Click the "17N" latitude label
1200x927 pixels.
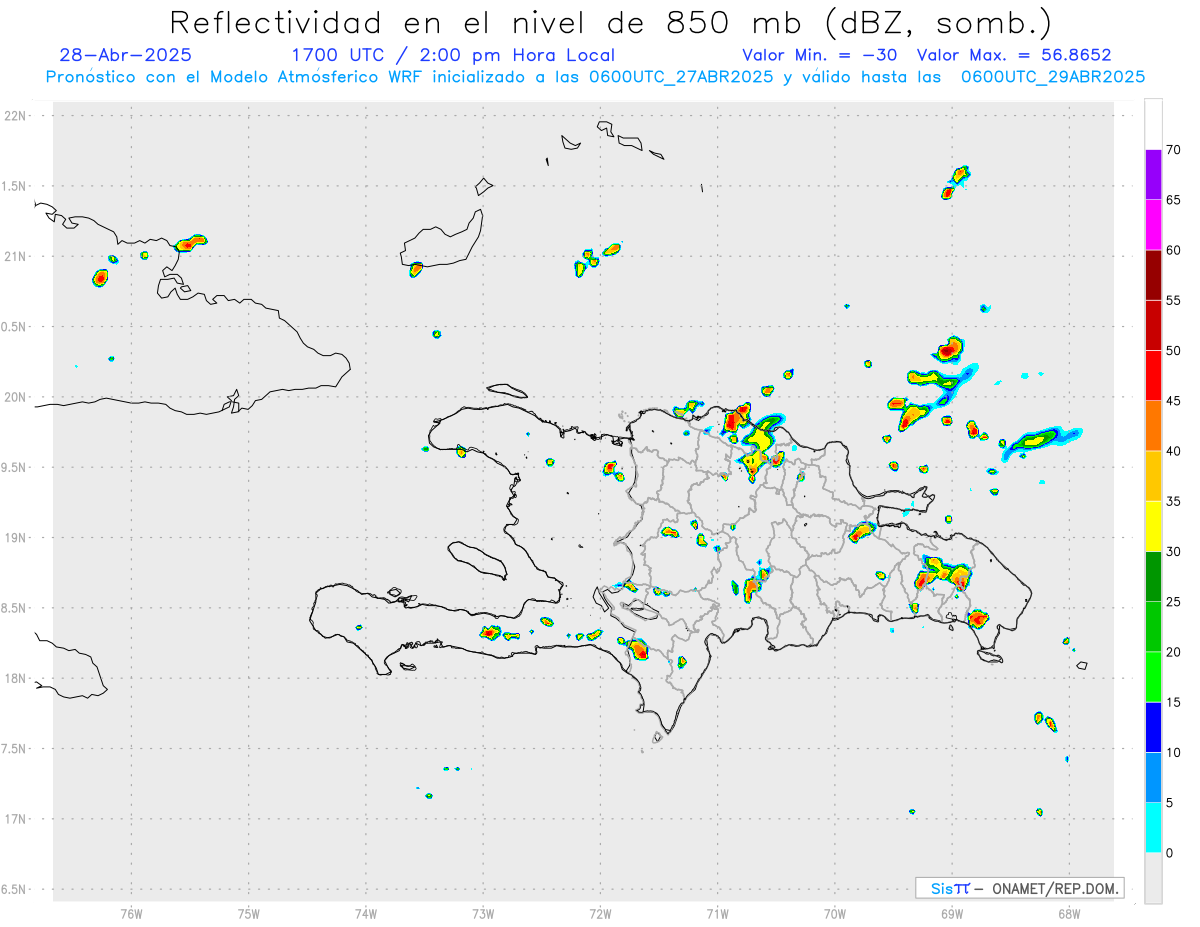(17, 819)
